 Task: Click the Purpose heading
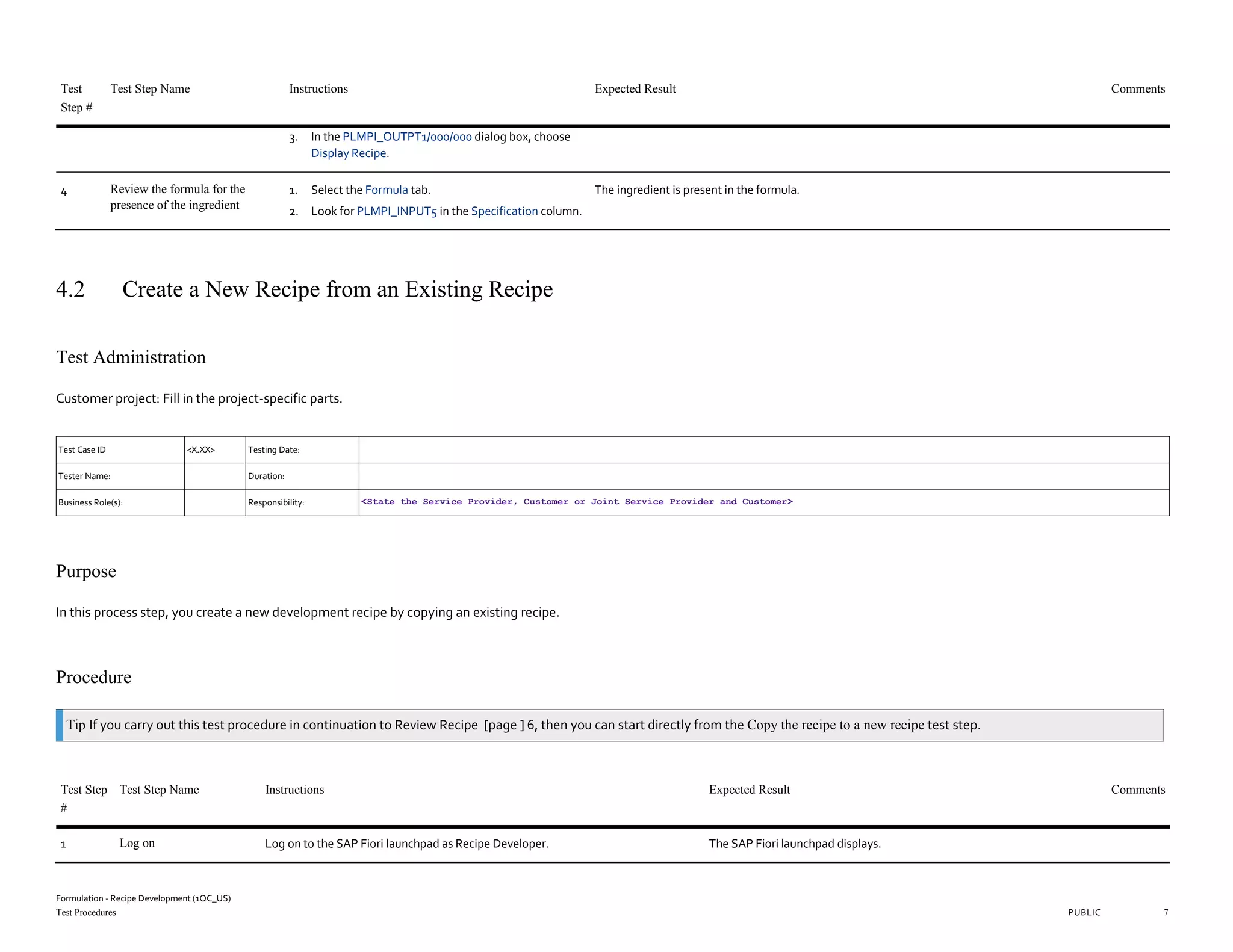(x=86, y=571)
